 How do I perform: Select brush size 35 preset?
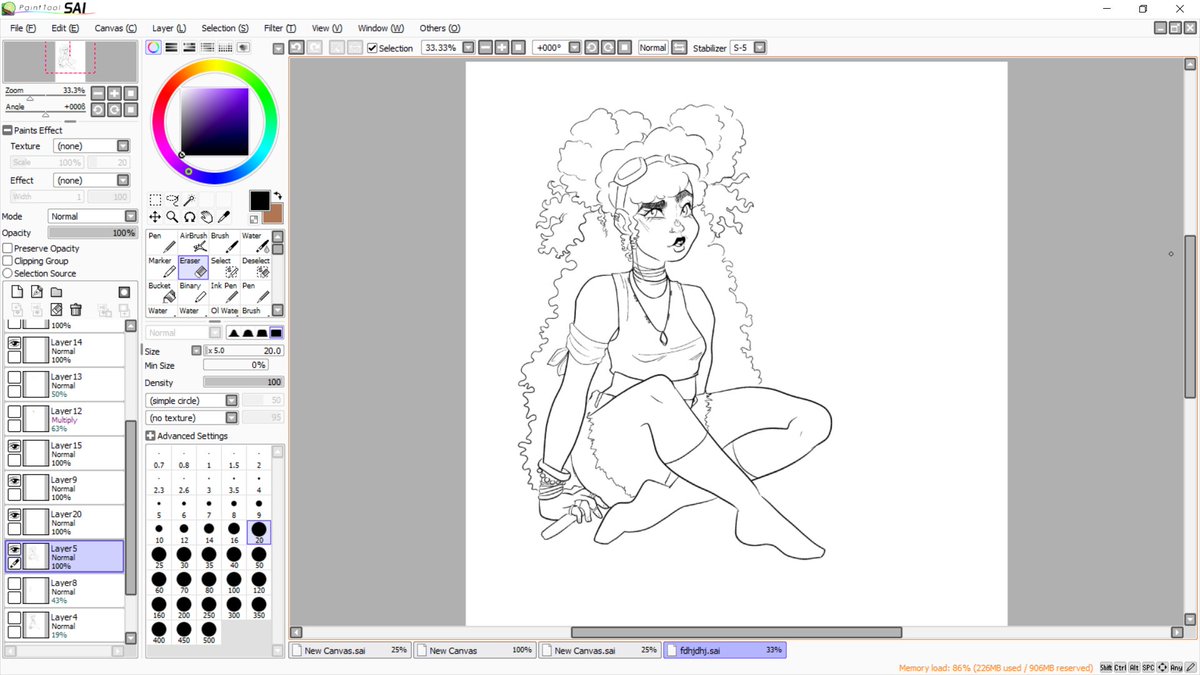click(209, 557)
